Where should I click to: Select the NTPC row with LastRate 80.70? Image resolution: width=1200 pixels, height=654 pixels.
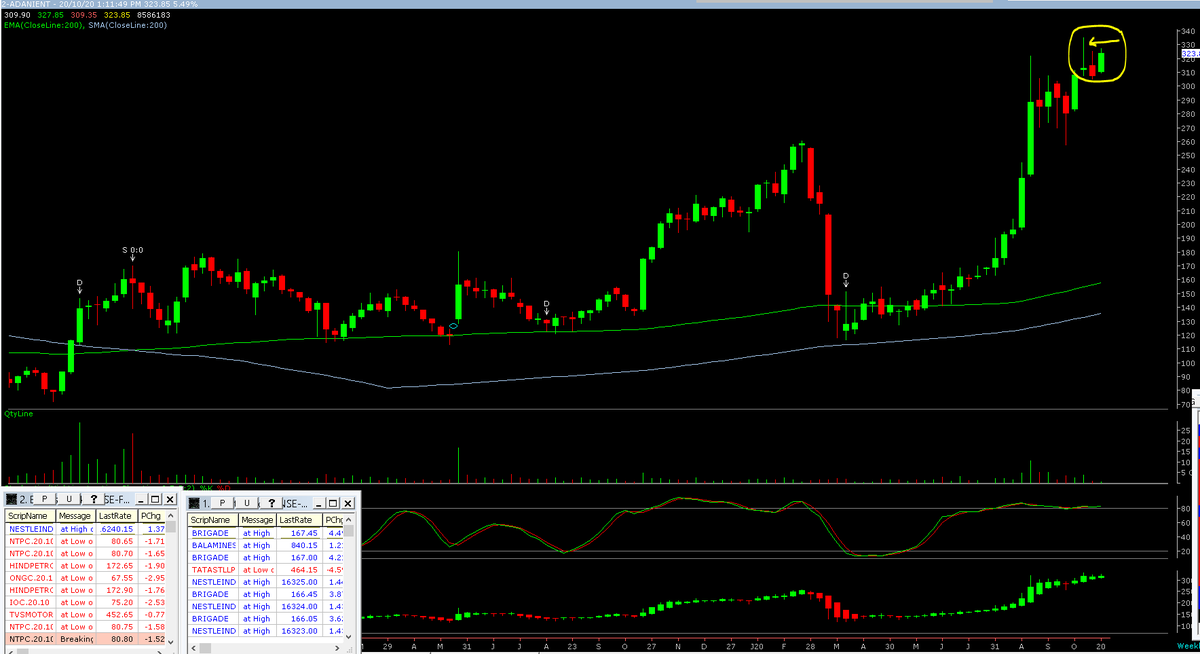pos(85,553)
